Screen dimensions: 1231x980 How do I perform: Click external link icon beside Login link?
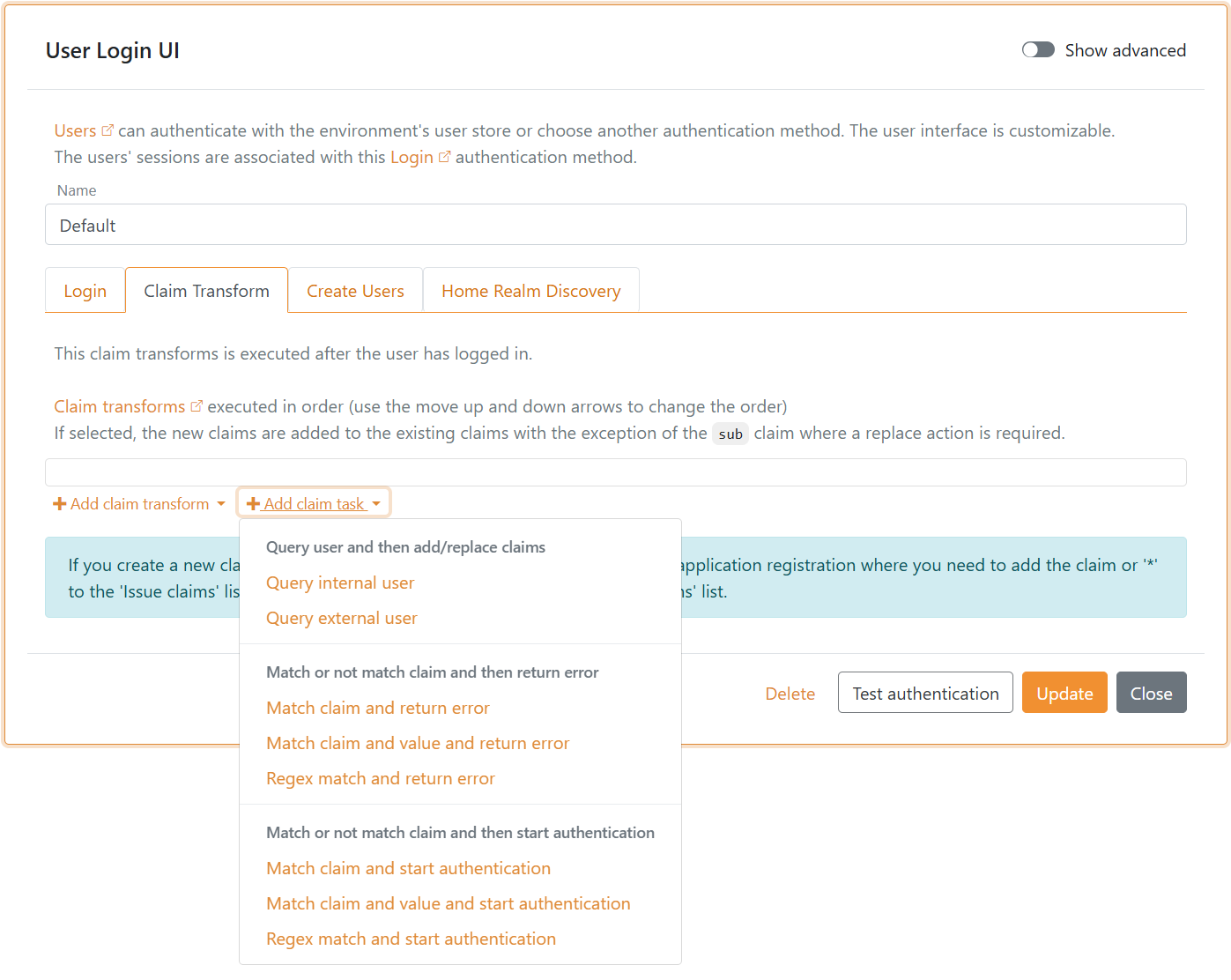tap(445, 157)
